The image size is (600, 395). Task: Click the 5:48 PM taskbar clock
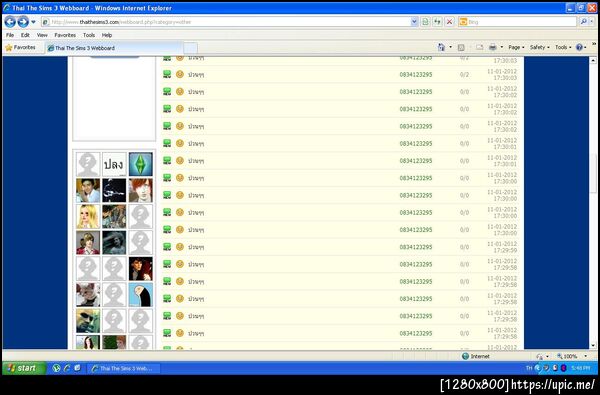pyautogui.click(x=580, y=368)
